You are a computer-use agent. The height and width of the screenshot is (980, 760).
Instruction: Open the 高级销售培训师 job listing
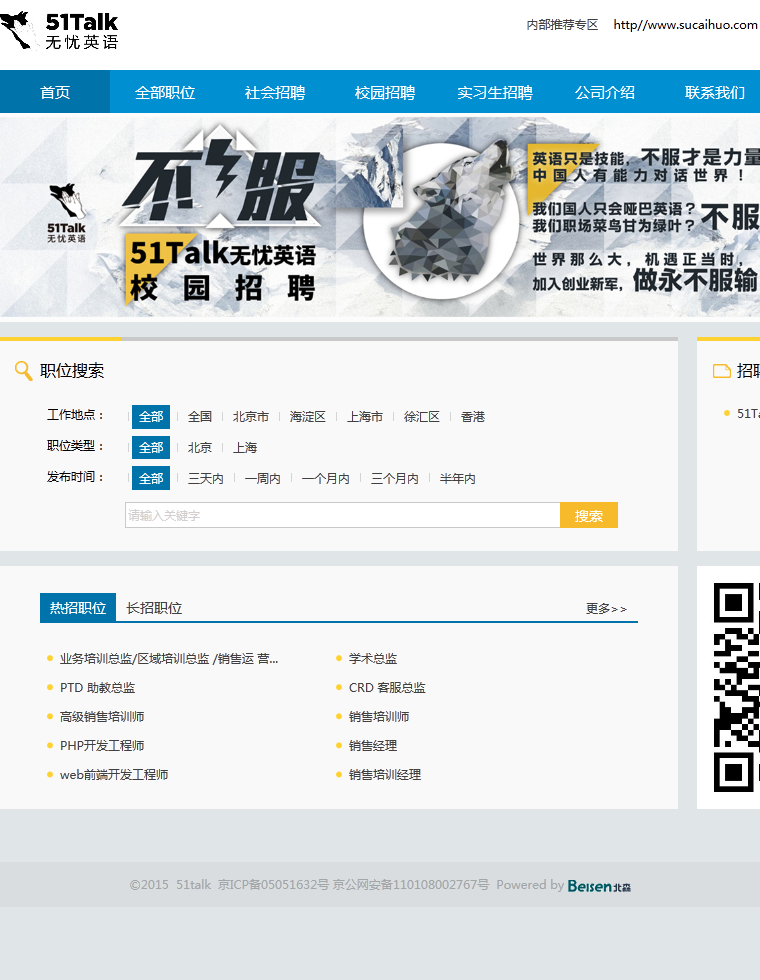[102, 716]
